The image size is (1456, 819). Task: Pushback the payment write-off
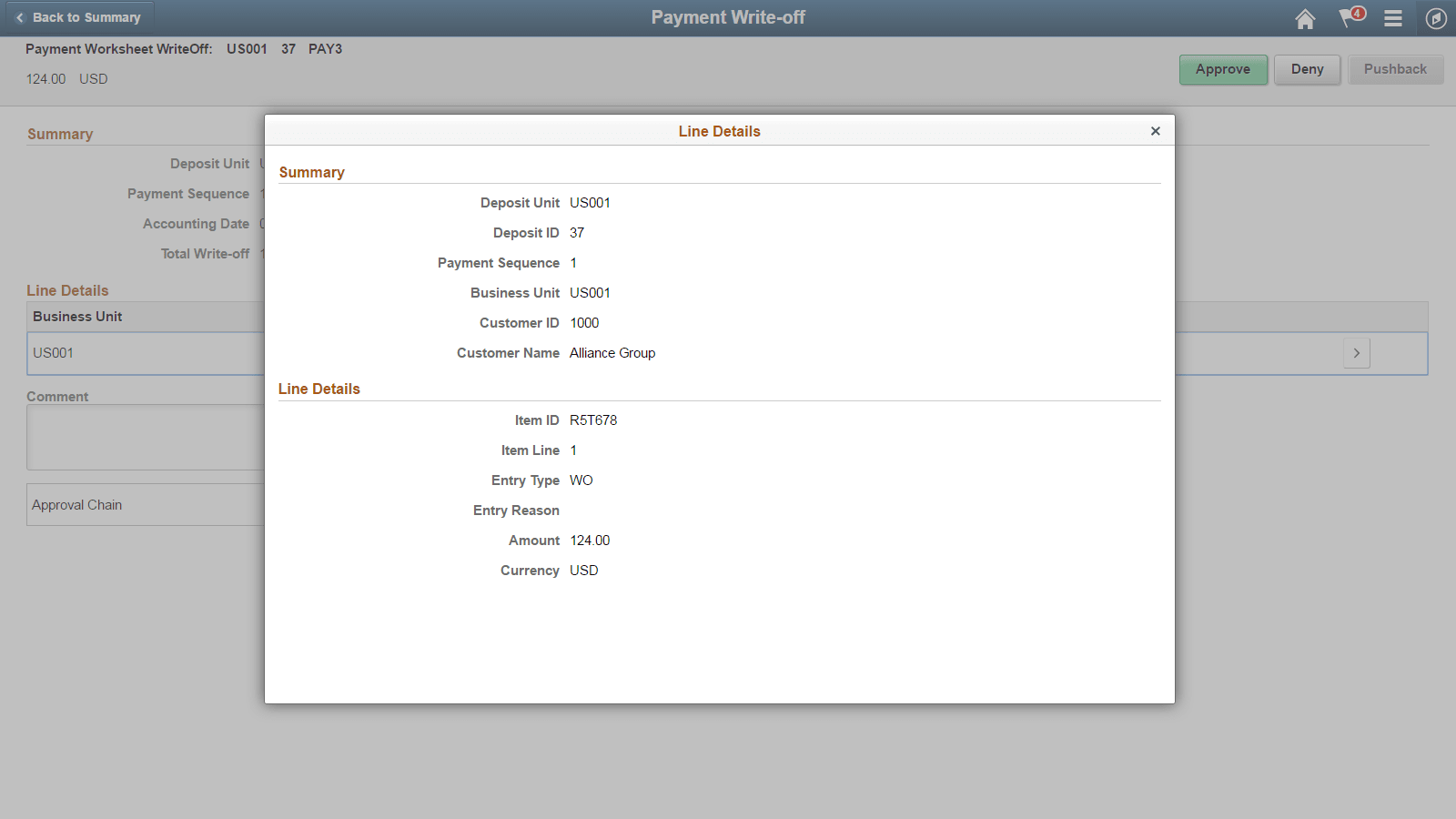pyautogui.click(x=1395, y=69)
